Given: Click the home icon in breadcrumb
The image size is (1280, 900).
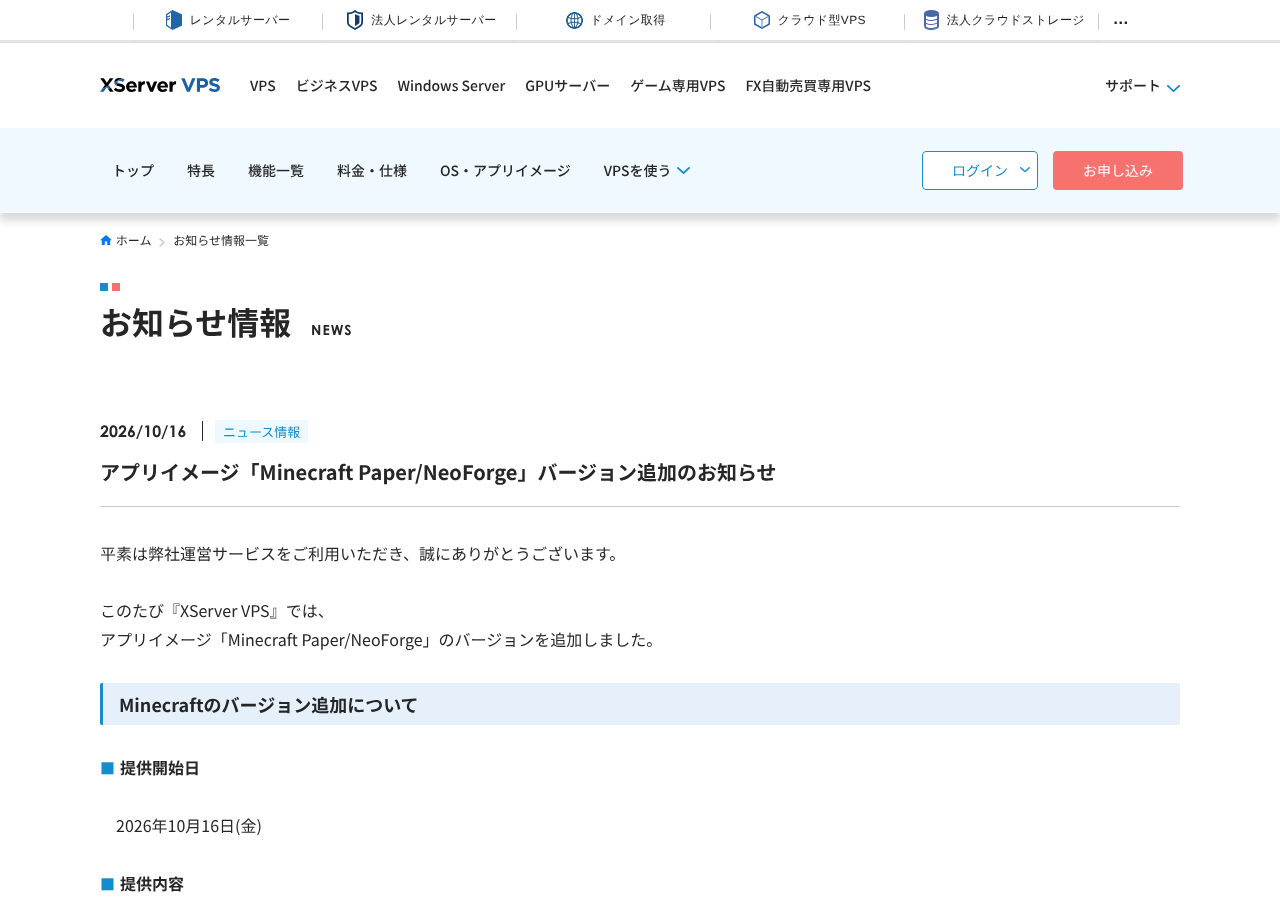Looking at the screenshot, I should (x=106, y=240).
